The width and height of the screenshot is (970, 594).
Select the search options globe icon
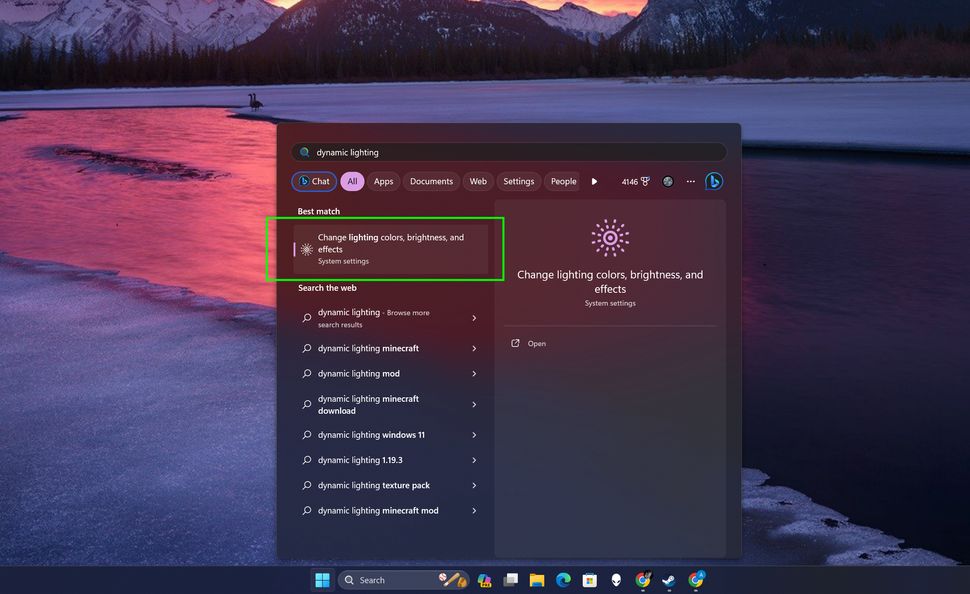pos(668,181)
